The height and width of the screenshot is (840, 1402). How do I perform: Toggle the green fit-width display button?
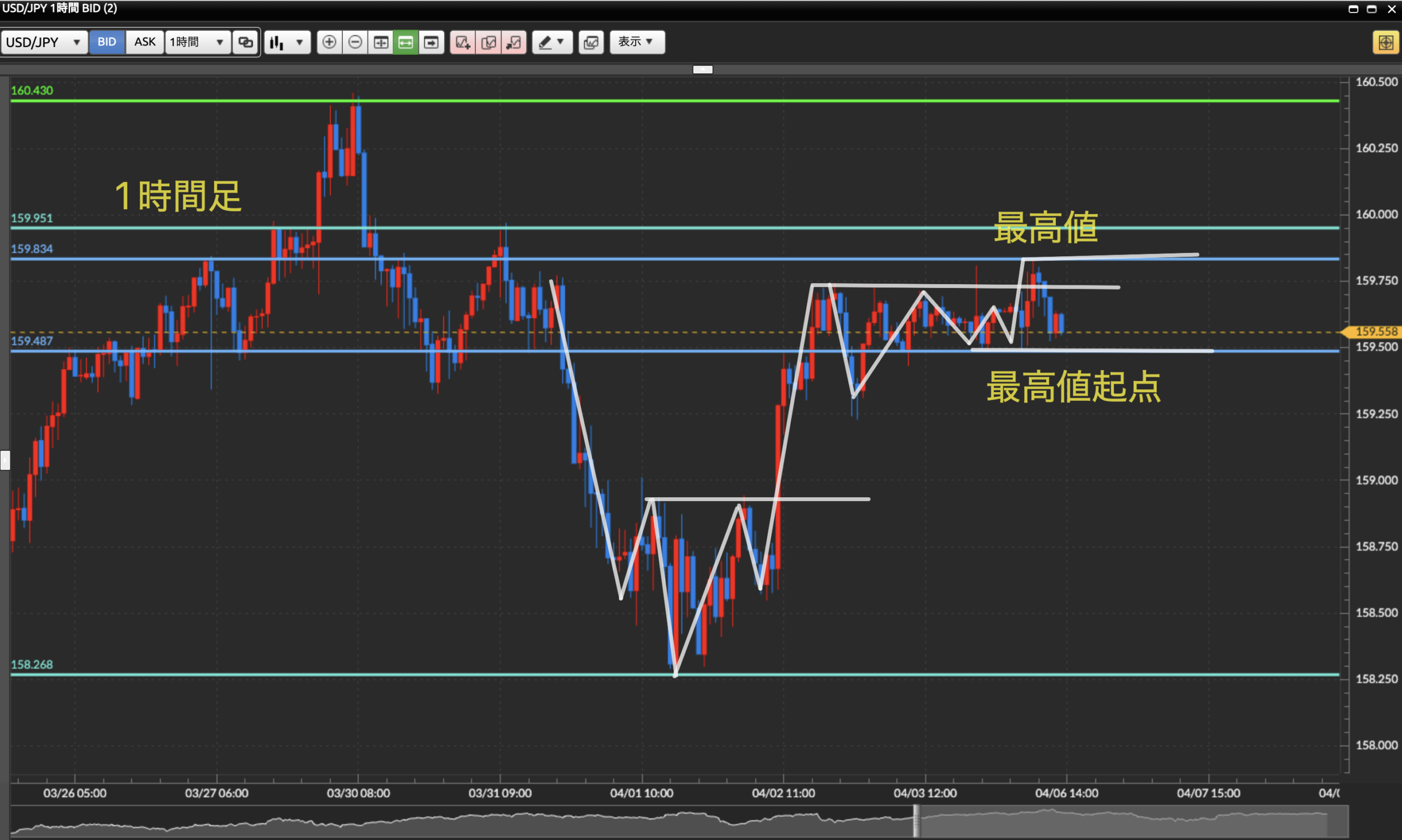pyautogui.click(x=406, y=42)
